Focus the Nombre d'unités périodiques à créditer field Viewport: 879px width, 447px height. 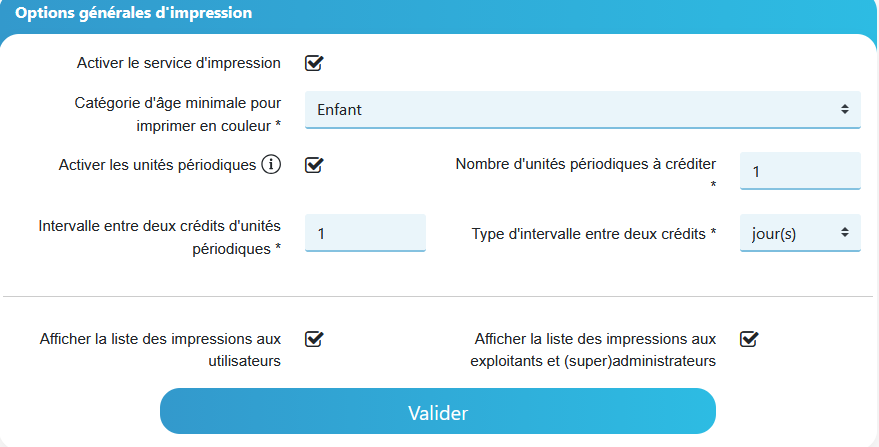click(800, 171)
